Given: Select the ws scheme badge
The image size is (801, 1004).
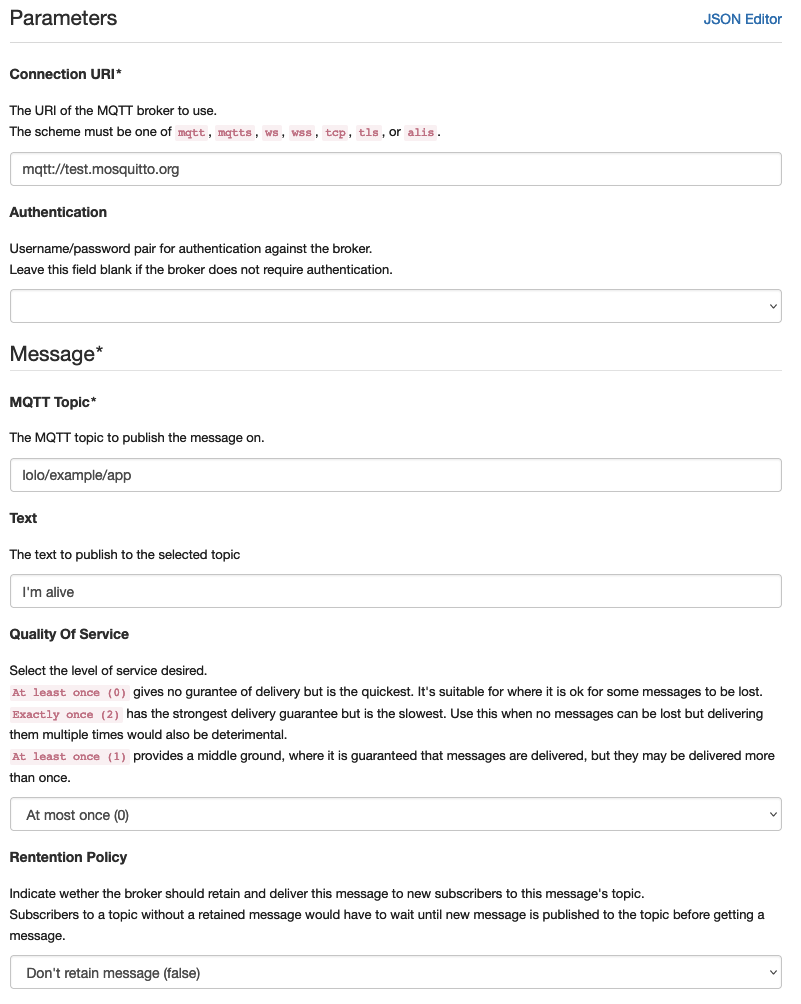Looking at the screenshot, I should tap(272, 132).
